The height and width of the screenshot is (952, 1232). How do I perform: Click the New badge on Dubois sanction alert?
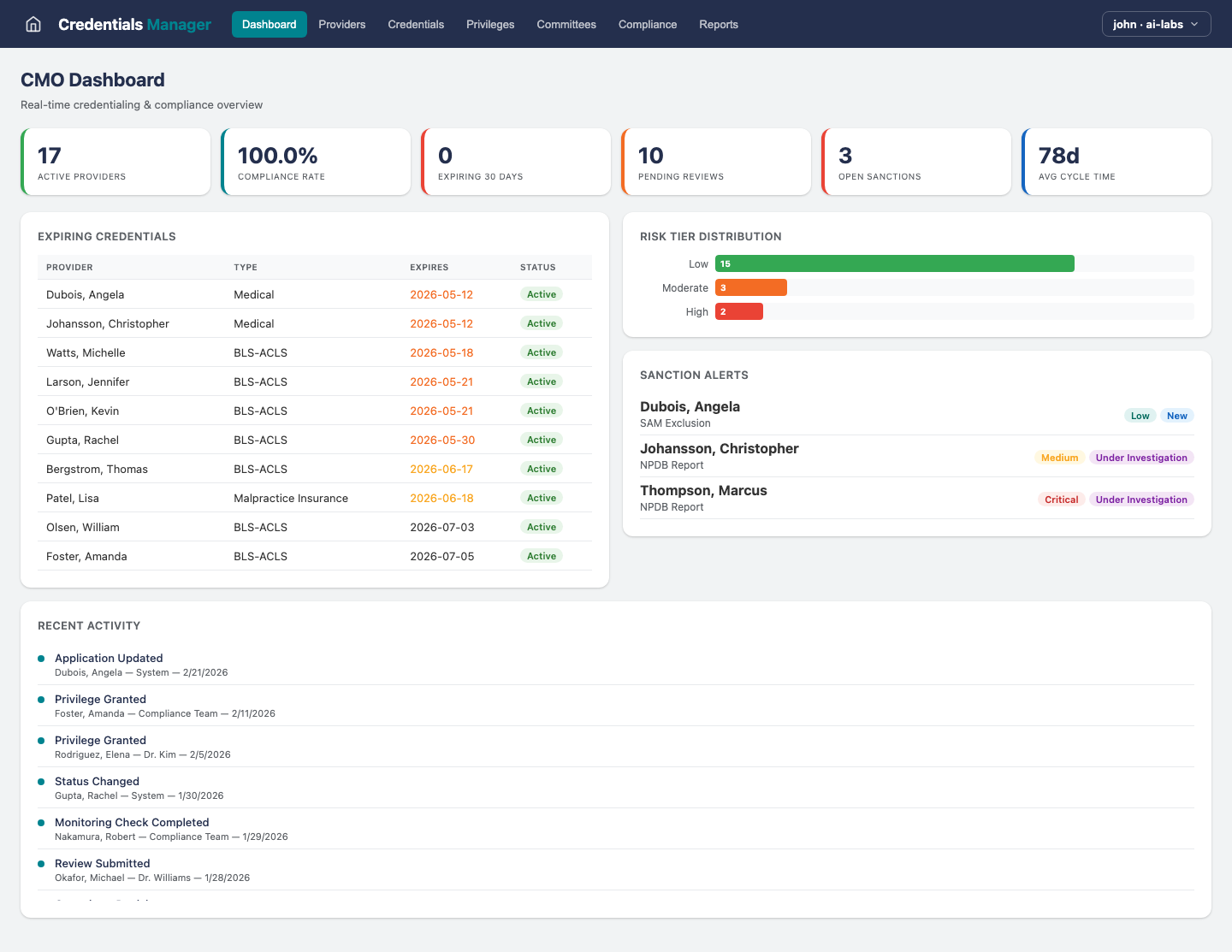click(x=1176, y=415)
